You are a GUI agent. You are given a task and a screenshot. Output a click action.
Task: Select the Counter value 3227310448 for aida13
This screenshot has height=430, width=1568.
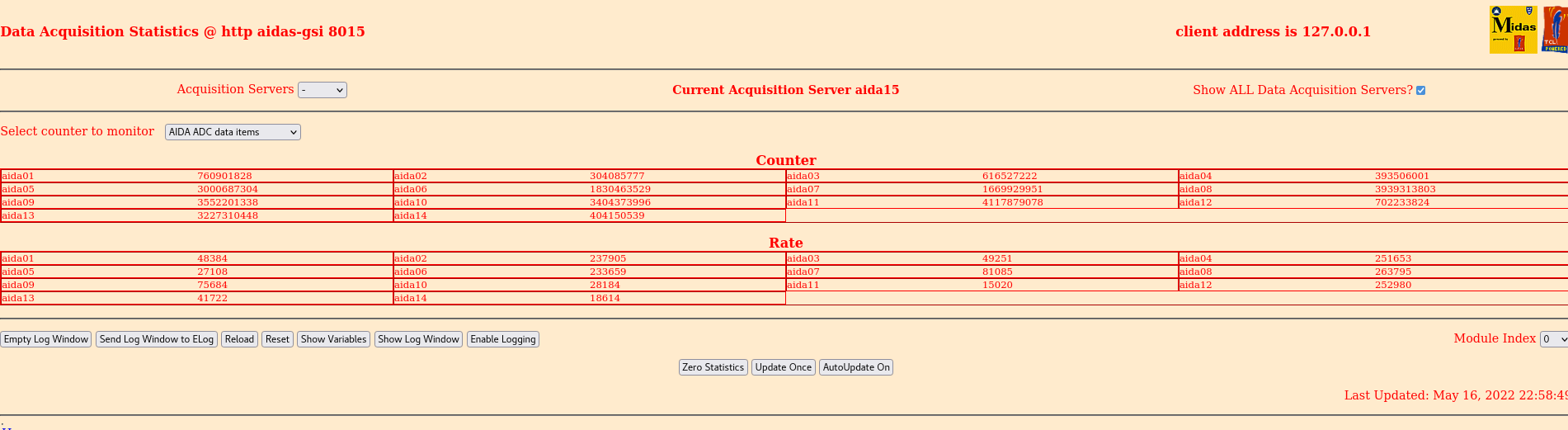228,215
